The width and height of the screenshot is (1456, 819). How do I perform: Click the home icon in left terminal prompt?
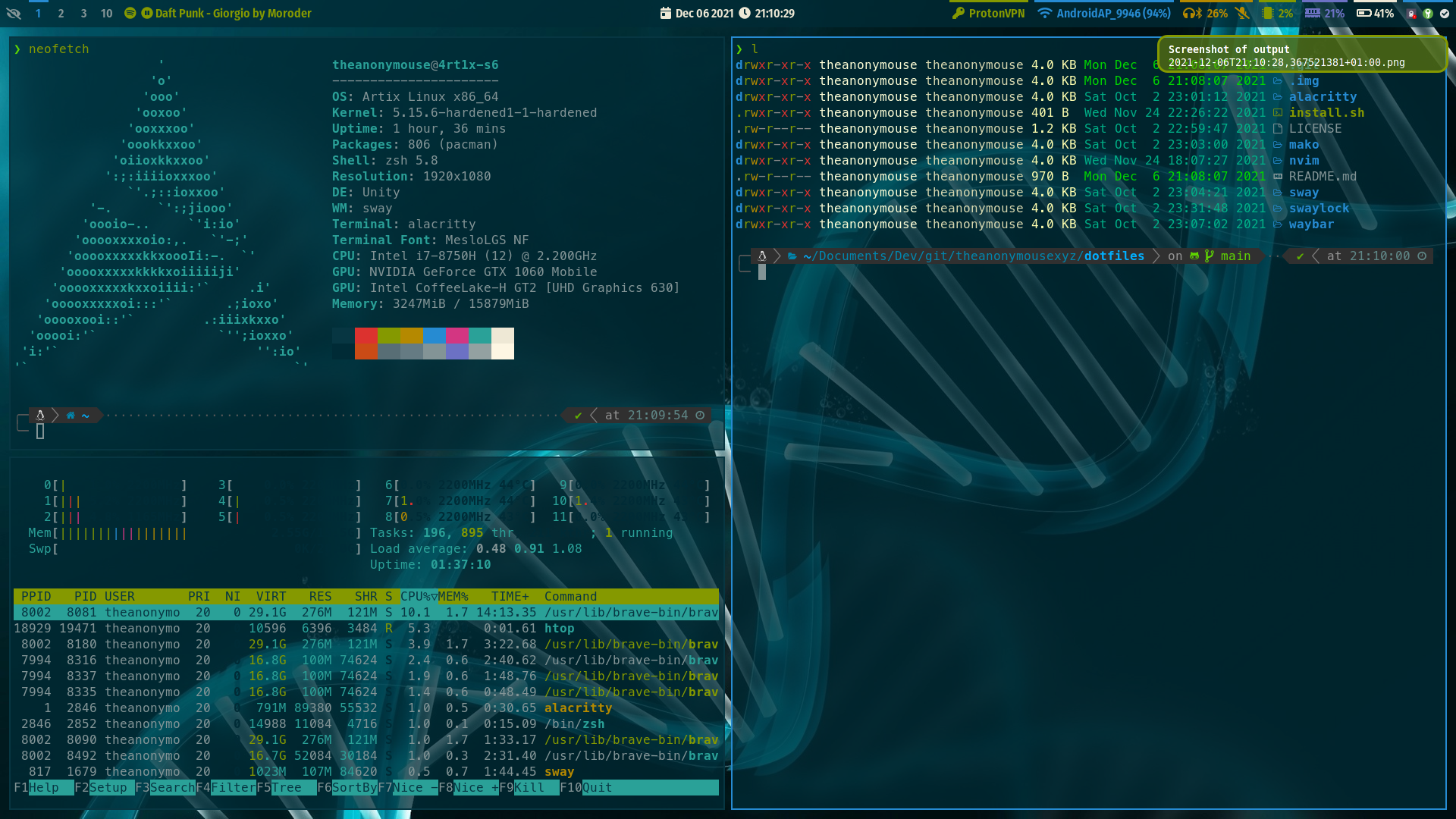click(71, 415)
